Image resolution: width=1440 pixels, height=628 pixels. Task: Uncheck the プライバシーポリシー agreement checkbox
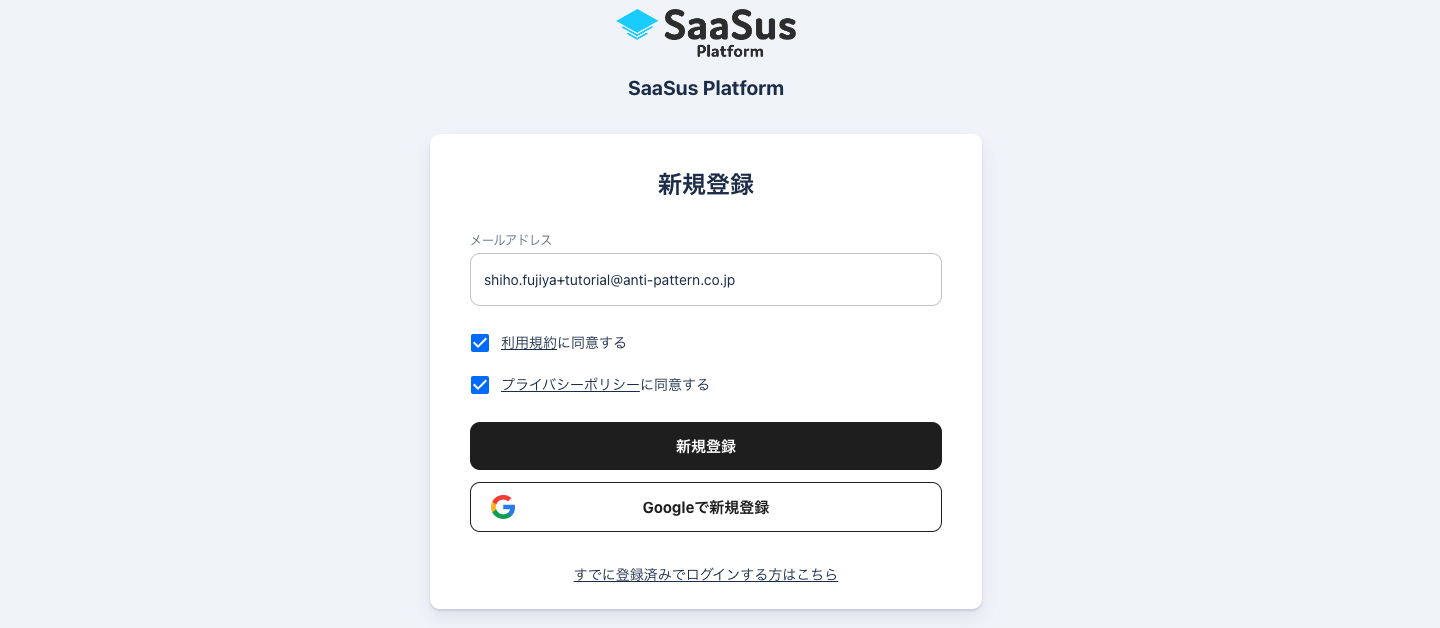(x=480, y=385)
